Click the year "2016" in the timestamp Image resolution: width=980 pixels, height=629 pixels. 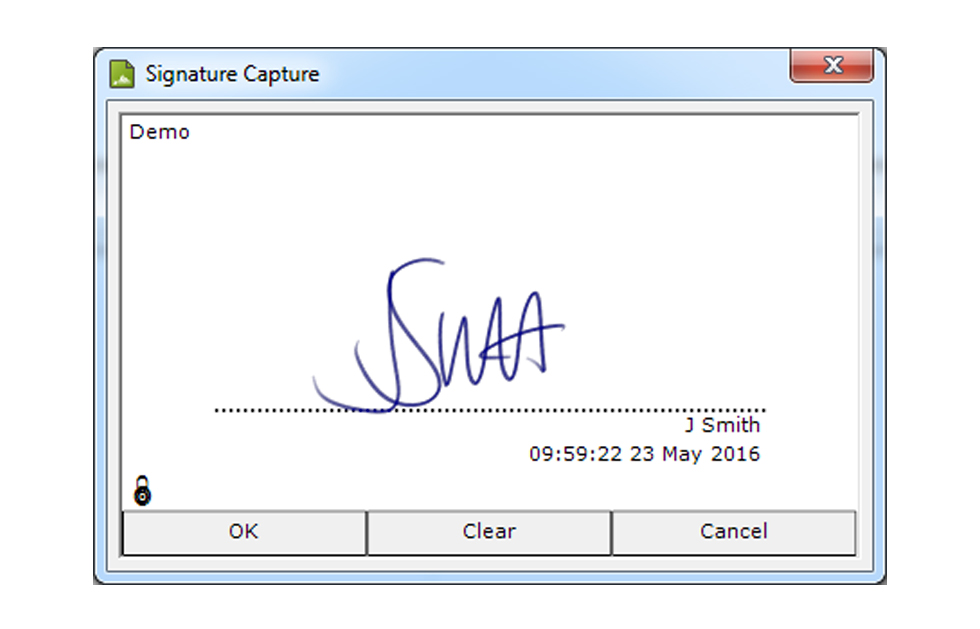coord(736,454)
